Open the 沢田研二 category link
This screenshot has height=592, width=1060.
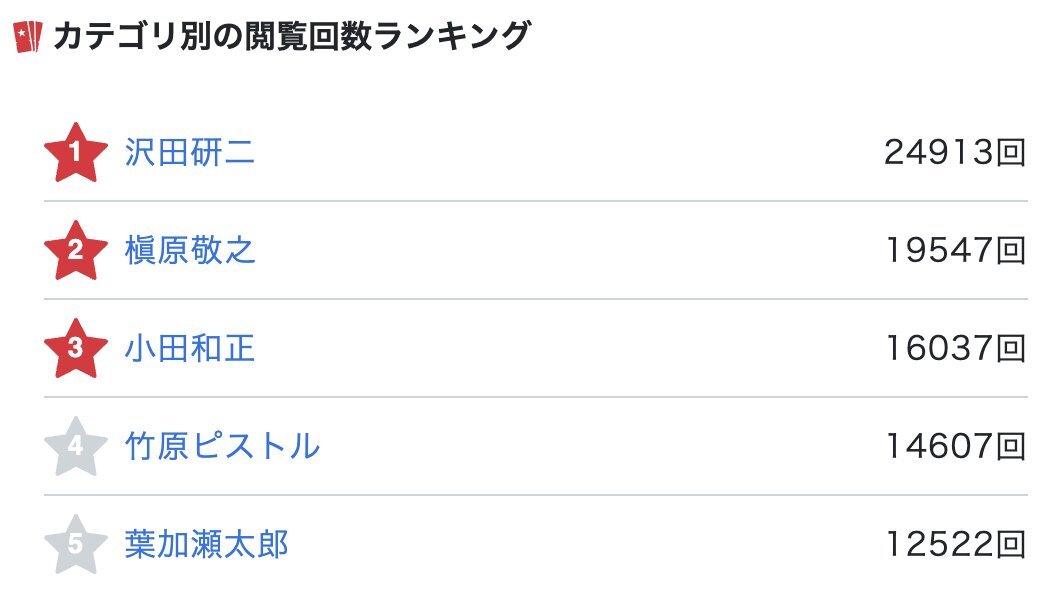(x=190, y=152)
